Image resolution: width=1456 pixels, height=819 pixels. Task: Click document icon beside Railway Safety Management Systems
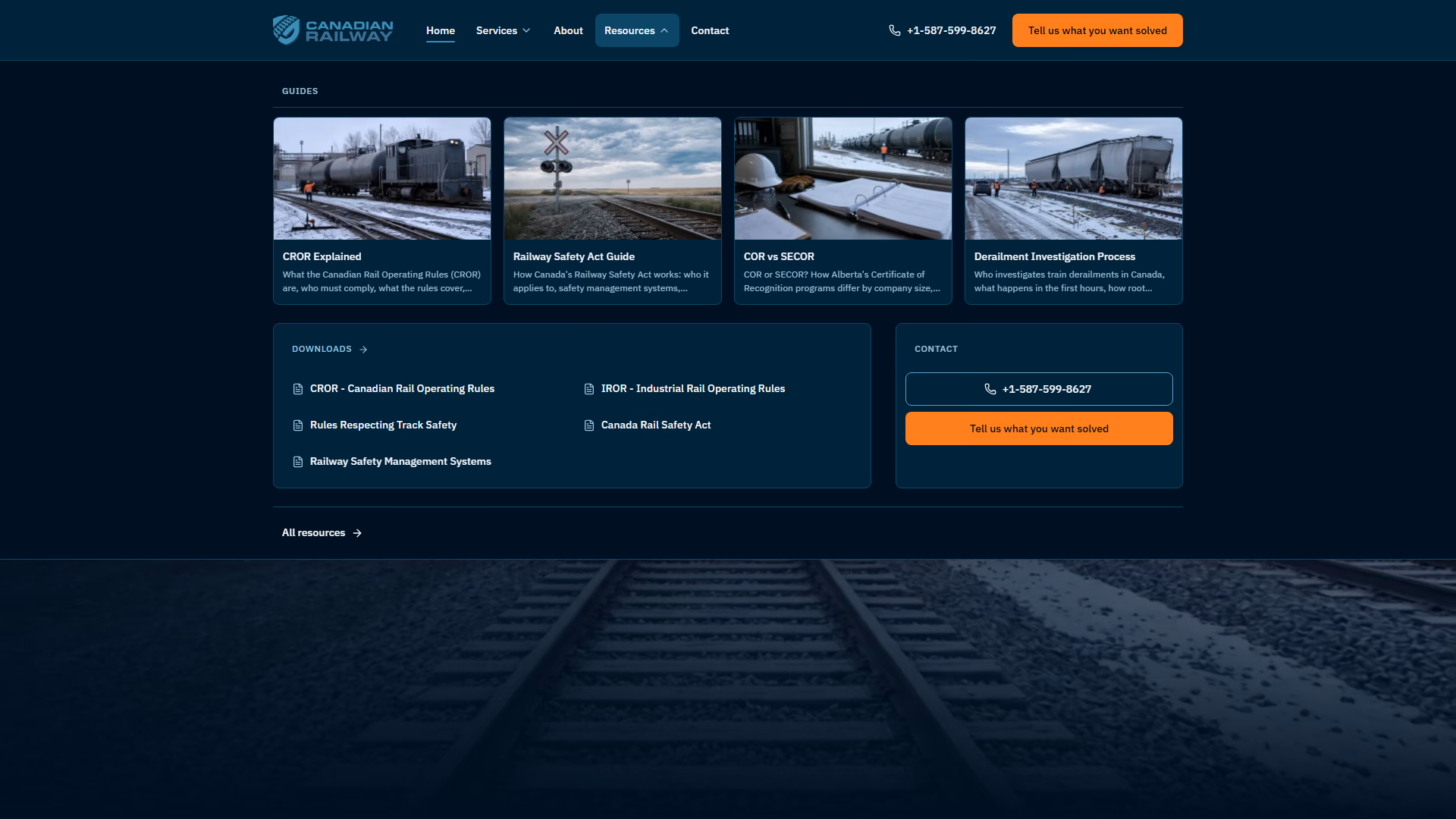(x=298, y=462)
